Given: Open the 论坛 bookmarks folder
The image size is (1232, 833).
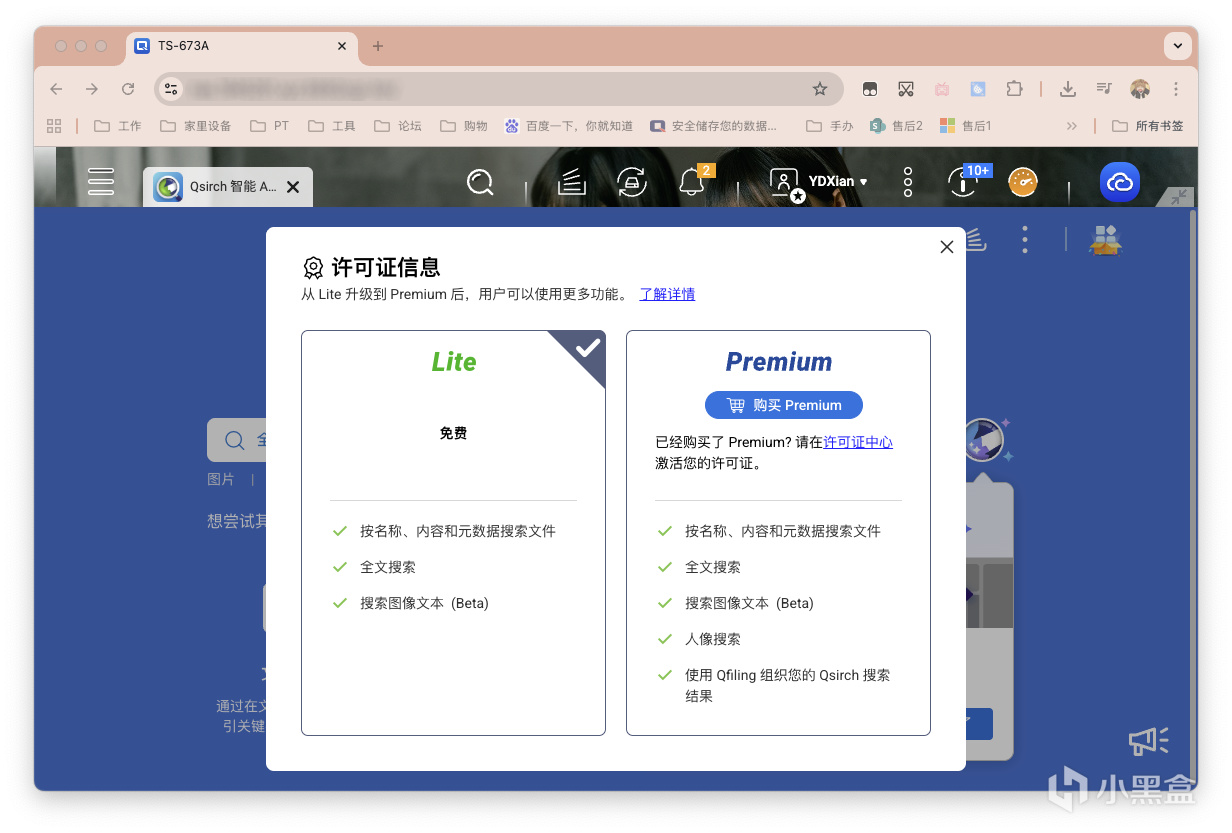Looking at the screenshot, I should pyautogui.click(x=398, y=126).
